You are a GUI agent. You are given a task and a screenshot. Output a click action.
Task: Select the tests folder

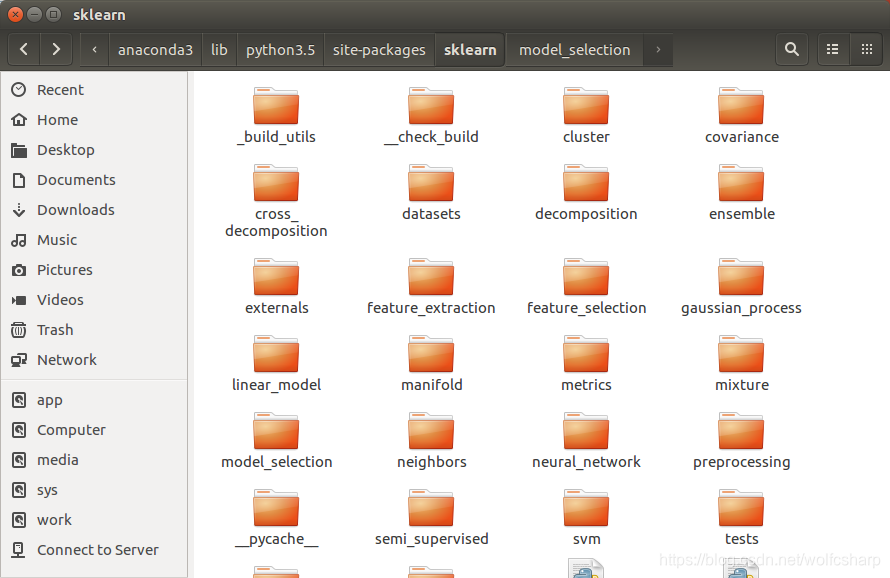tap(741, 518)
